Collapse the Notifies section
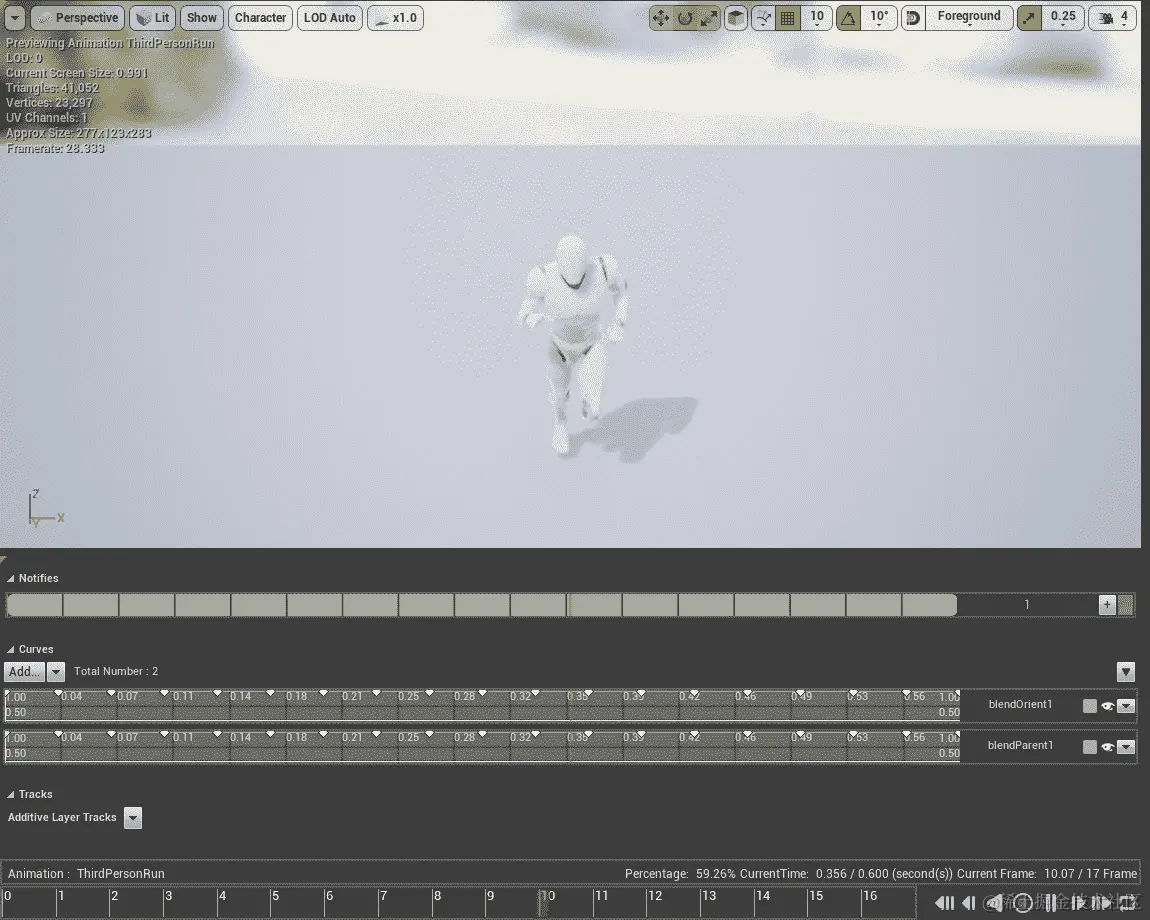1150x920 pixels. (x=10, y=579)
